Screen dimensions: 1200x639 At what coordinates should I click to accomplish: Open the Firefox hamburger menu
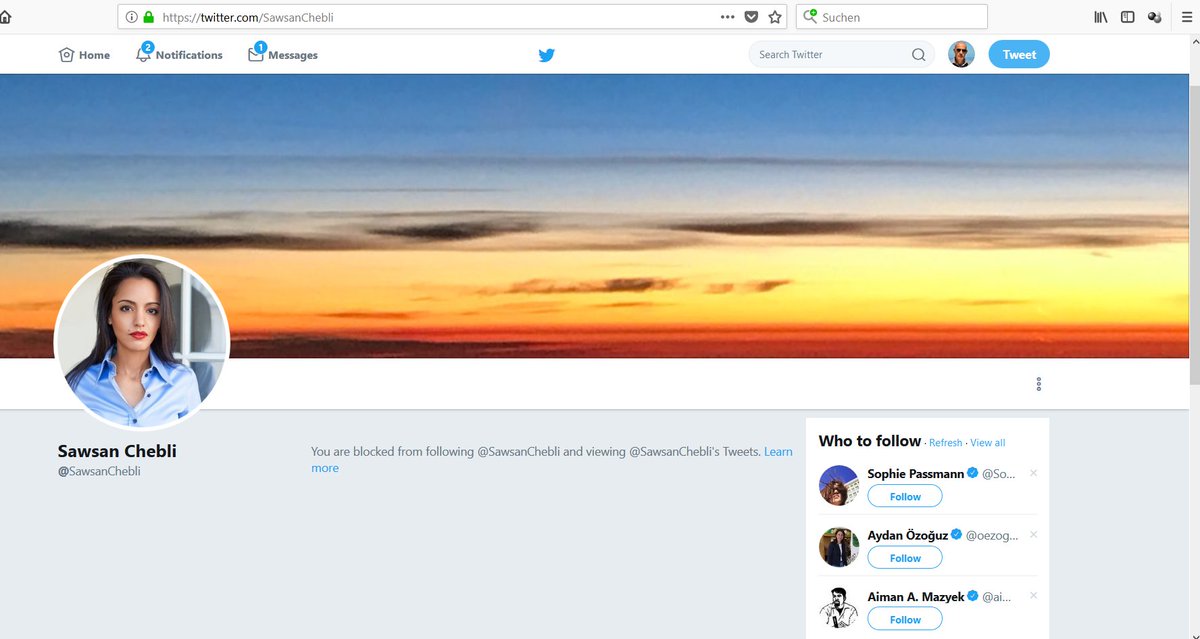1187,17
